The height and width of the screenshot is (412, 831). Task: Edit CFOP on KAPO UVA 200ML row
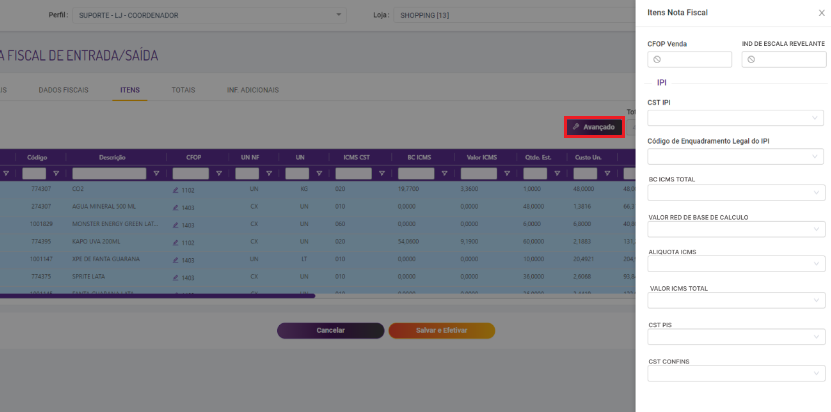175,242
